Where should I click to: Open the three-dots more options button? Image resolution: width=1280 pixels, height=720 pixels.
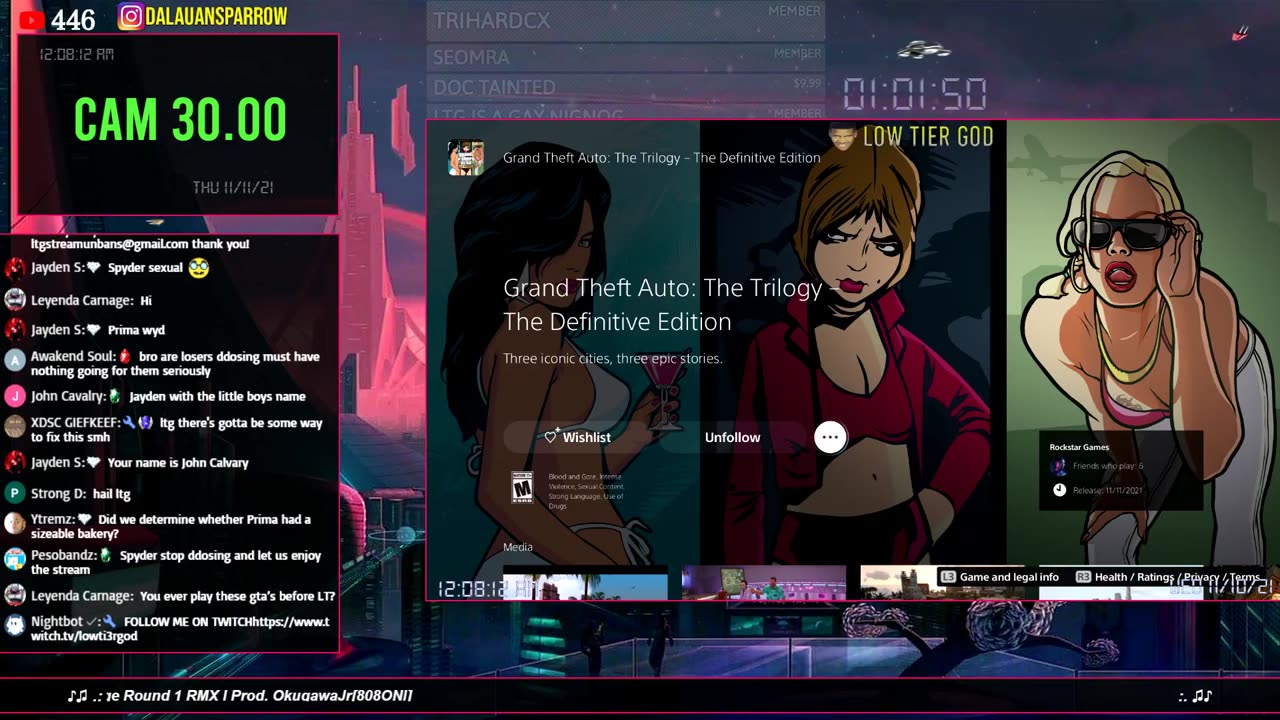pos(830,437)
